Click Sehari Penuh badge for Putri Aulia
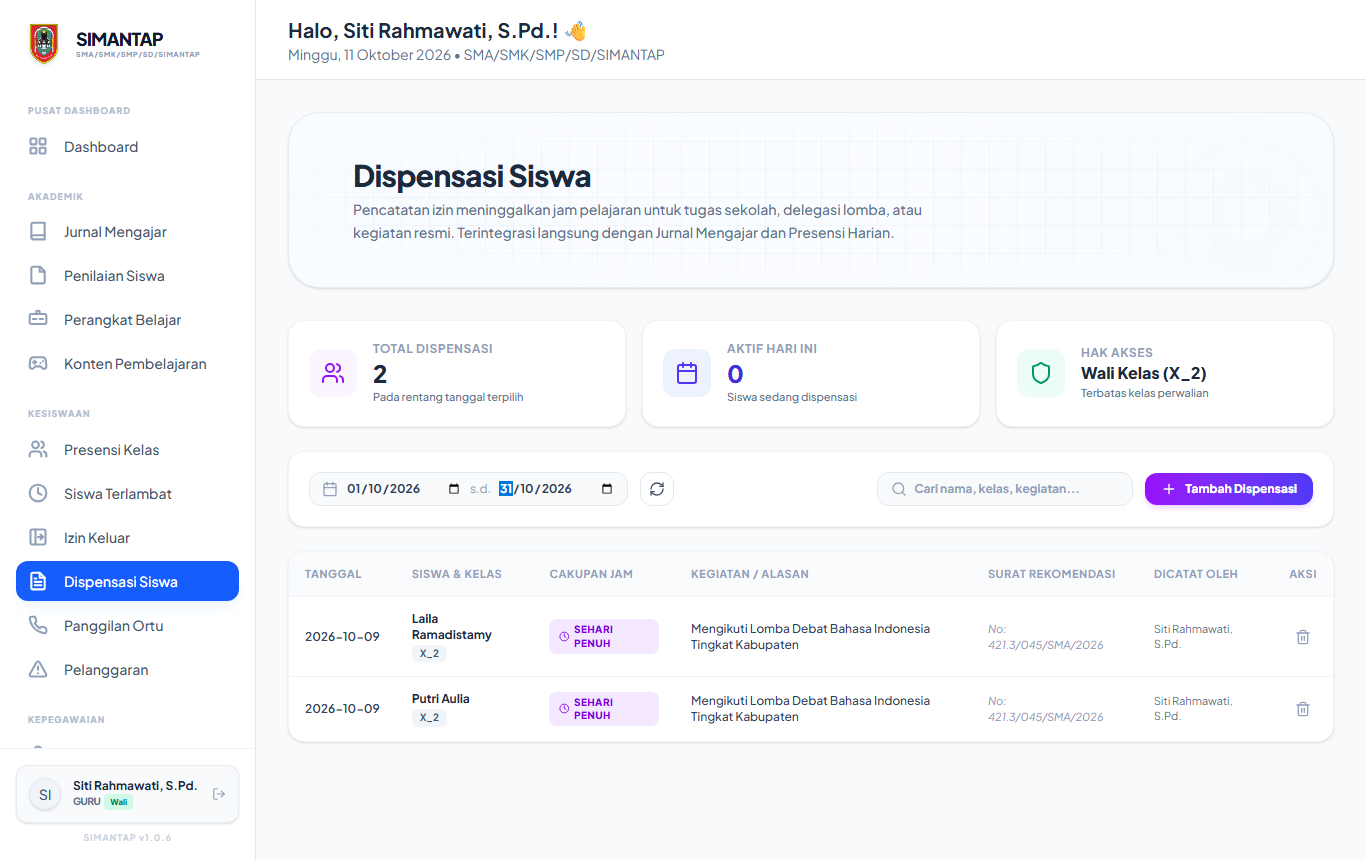 click(x=604, y=709)
